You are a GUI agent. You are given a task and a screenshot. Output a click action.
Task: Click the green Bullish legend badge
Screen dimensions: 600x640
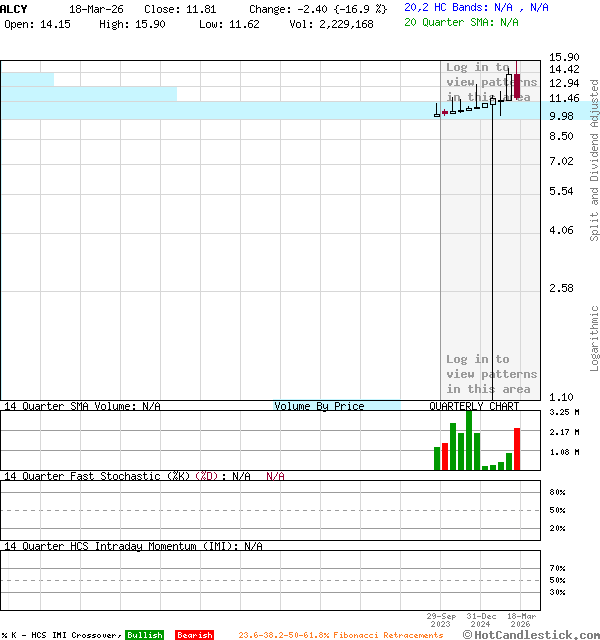[x=144, y=635]
